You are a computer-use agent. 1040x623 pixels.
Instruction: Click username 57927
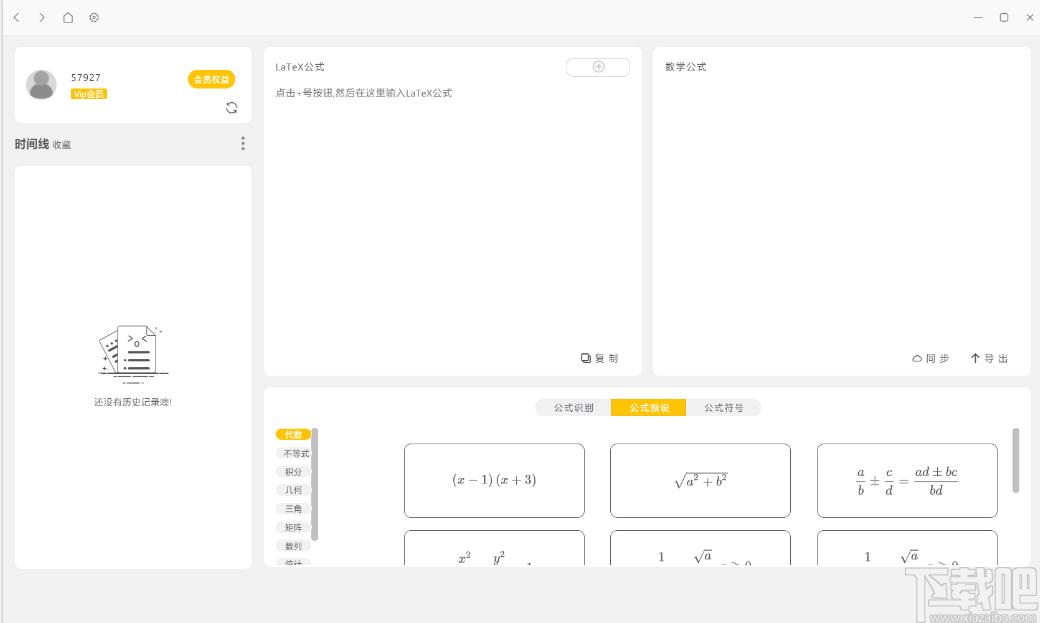(86, 78)
